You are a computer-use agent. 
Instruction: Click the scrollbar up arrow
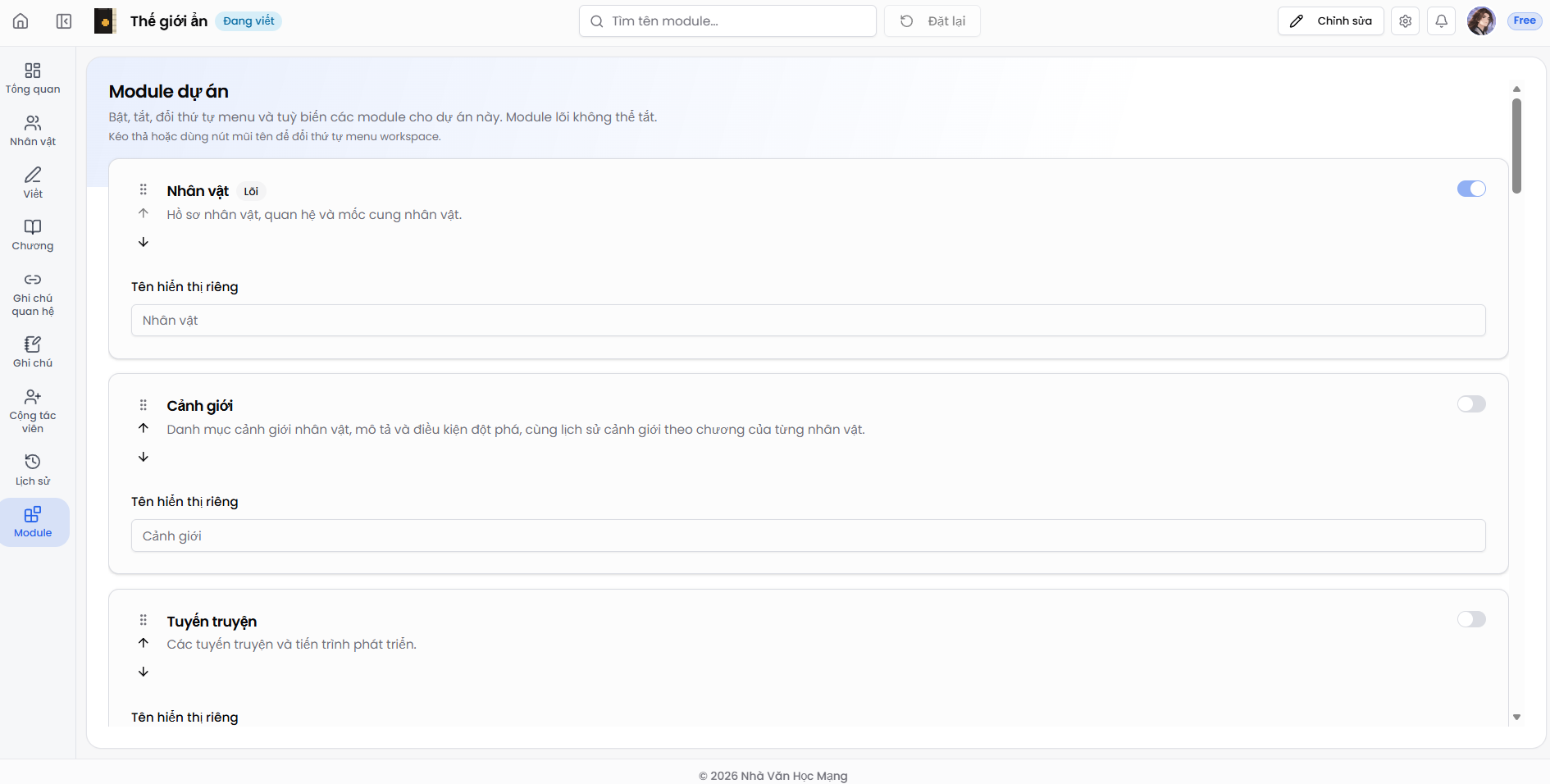point(1516,89)
